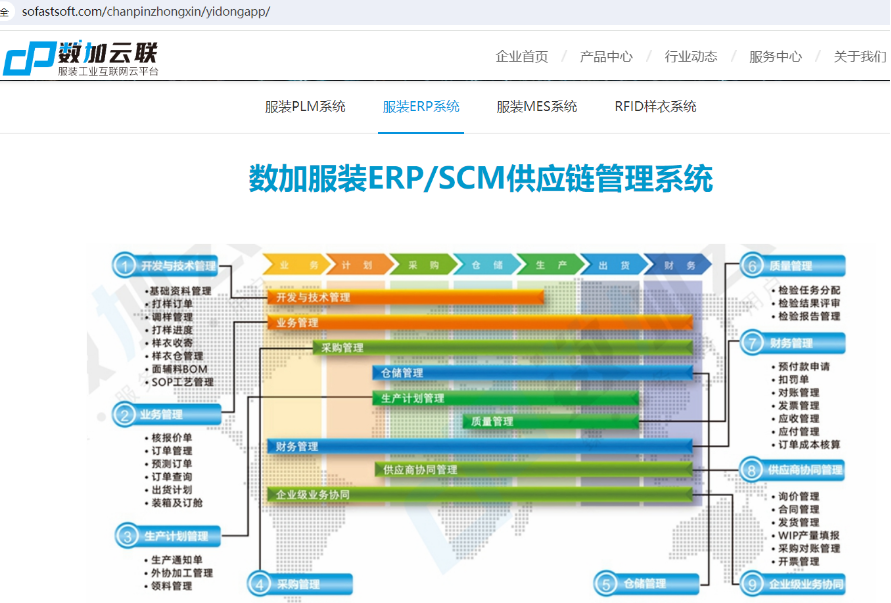This screenshot has width=891, height=603.
Task: Click the green 供应商协同管理 bar
Action: tap(534, 469)
